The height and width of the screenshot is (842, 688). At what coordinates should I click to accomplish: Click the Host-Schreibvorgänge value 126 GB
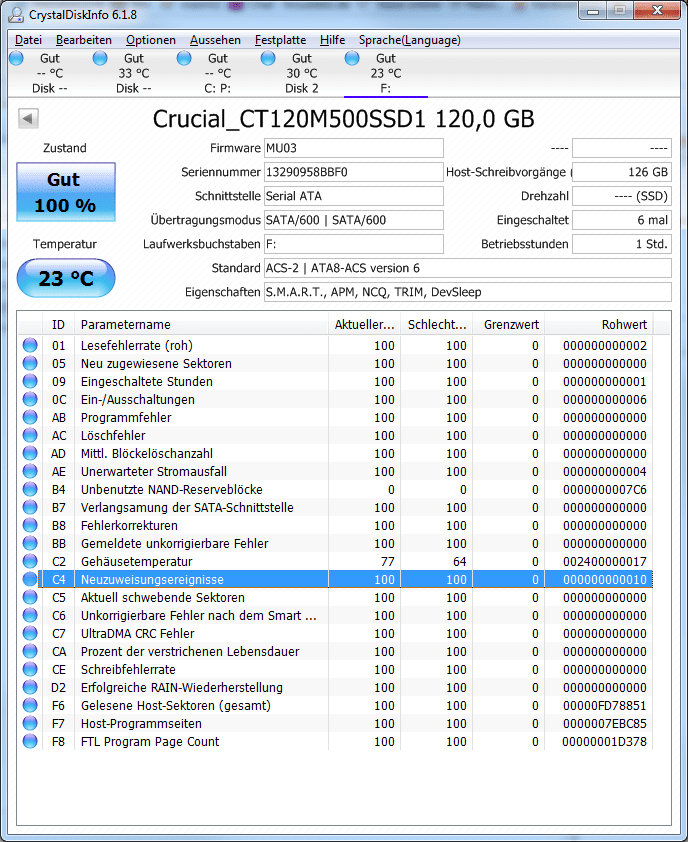point(622,172)
